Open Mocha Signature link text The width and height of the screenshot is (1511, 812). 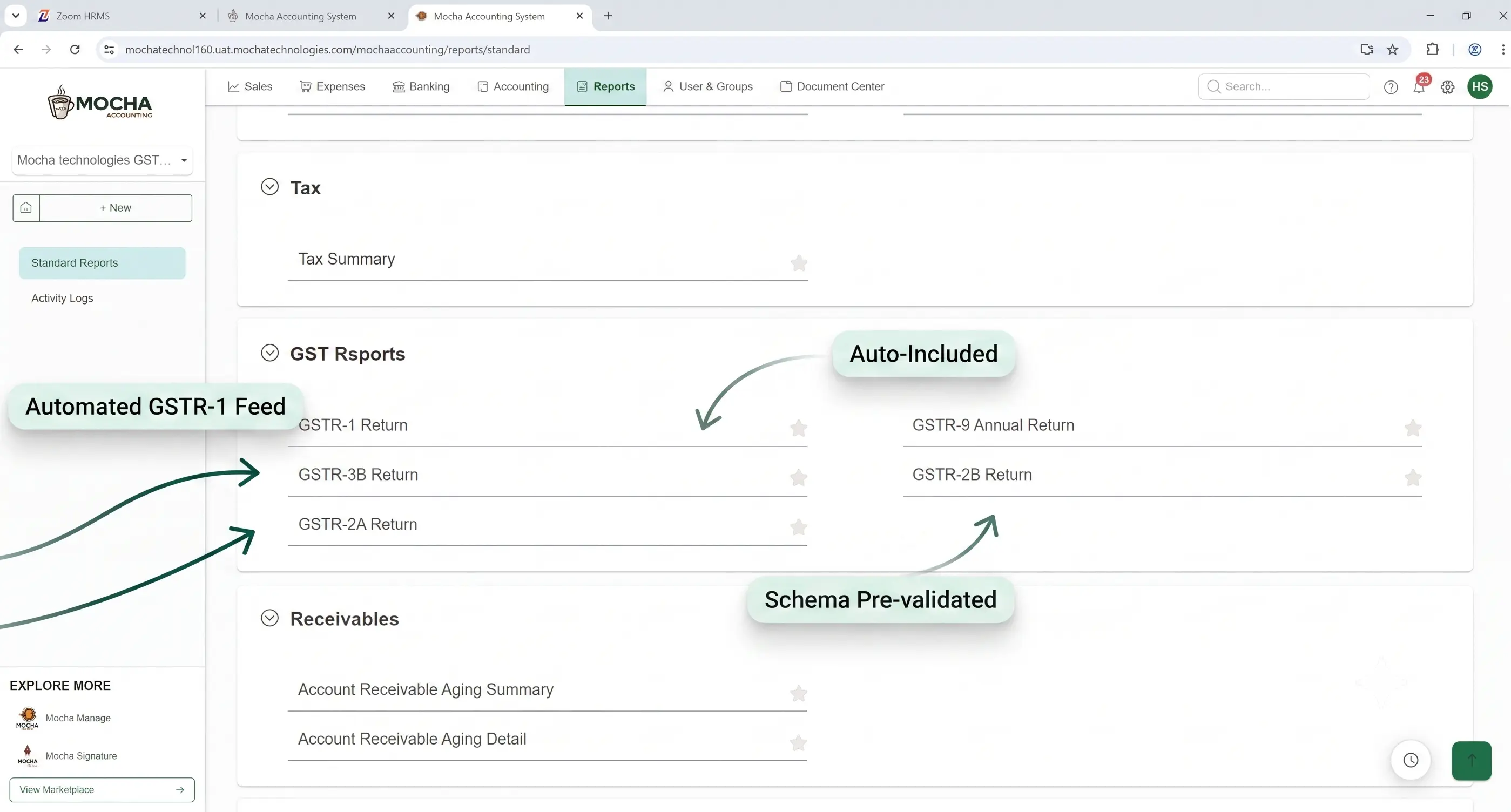coord(81,756)
